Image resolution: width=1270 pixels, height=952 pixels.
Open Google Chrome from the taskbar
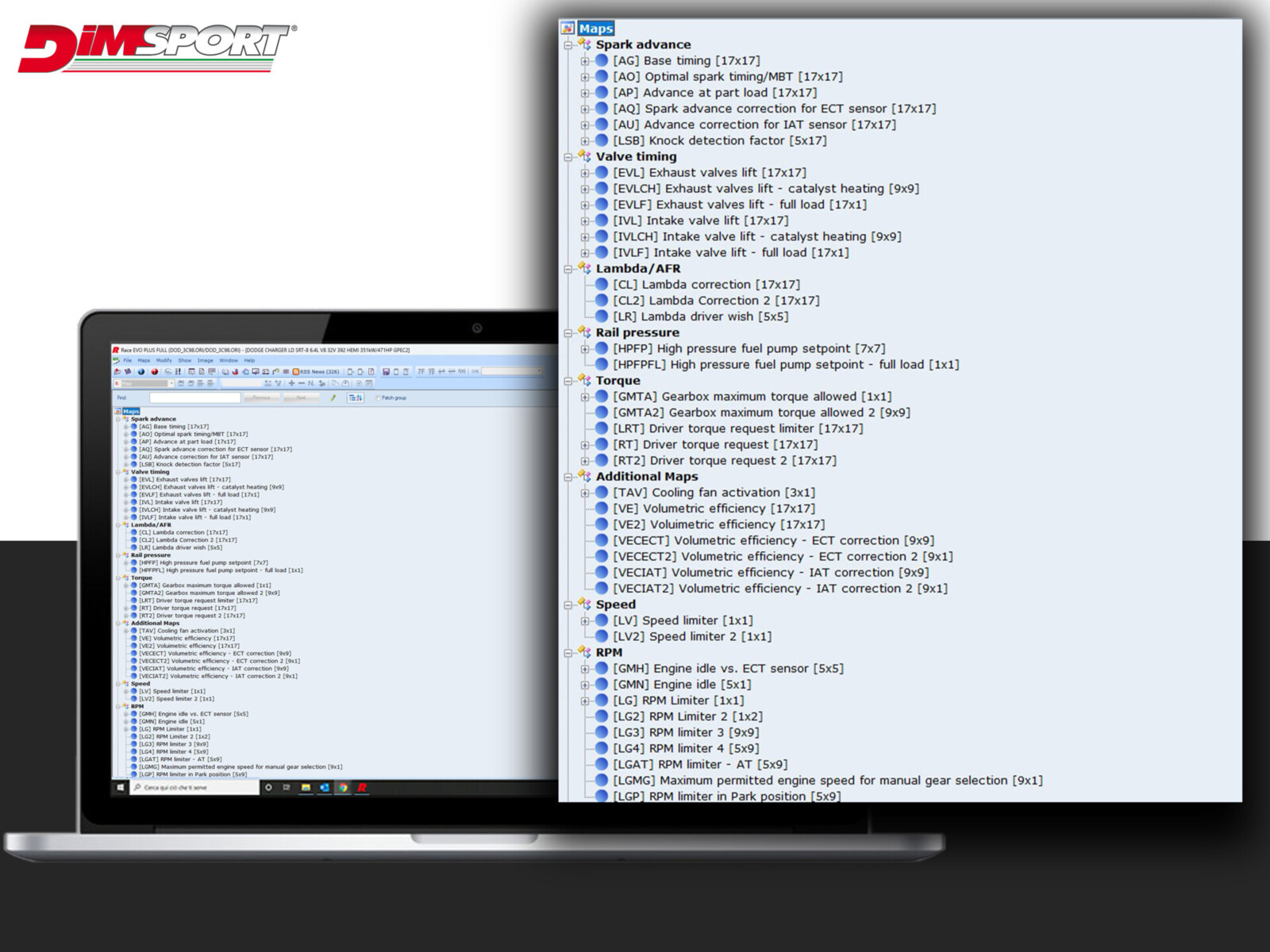tap(343, 788)
